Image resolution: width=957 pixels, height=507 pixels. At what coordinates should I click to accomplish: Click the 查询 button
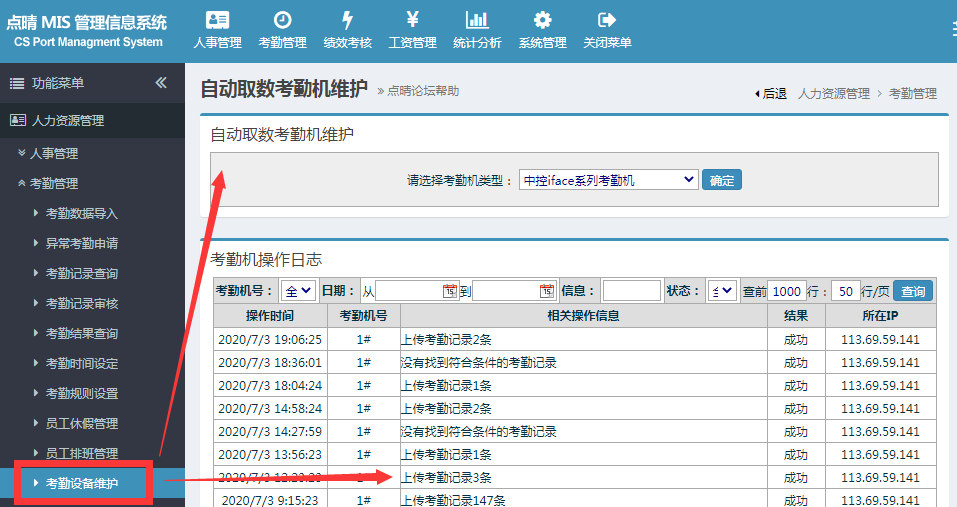[912, 291]
